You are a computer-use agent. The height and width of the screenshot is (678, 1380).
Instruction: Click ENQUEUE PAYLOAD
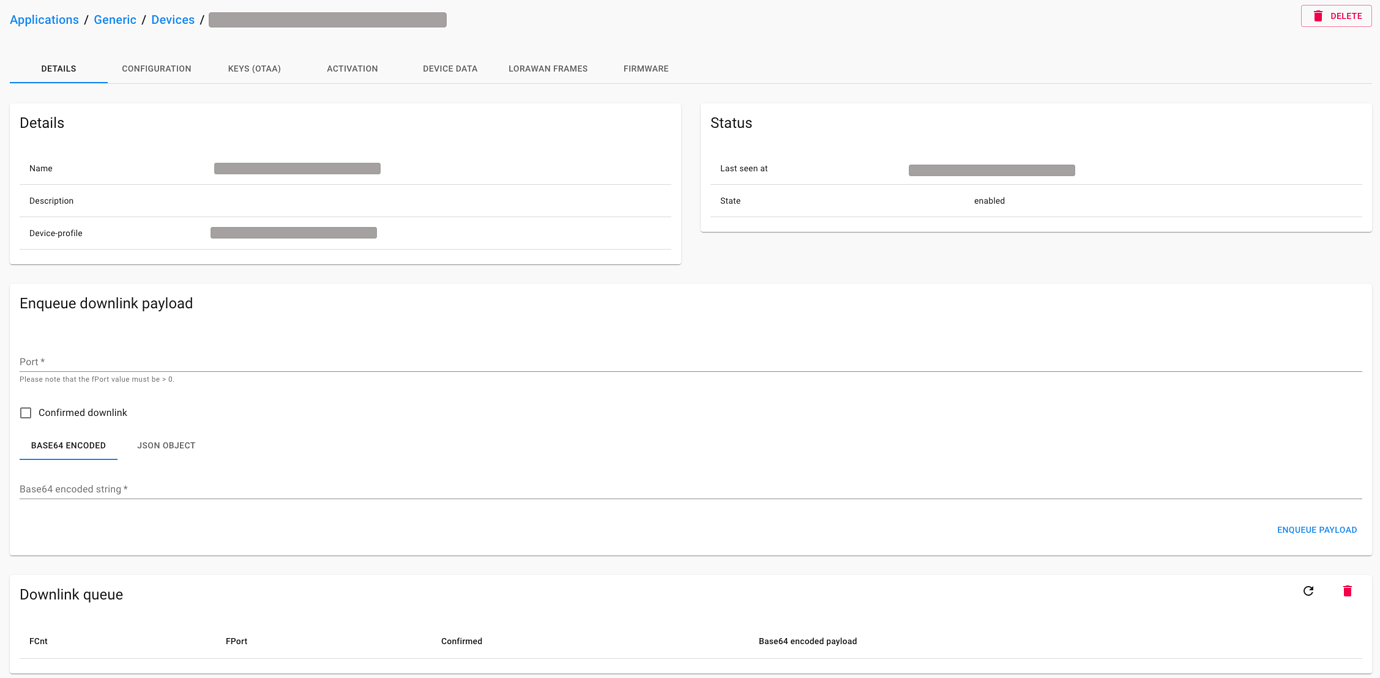1316,529
